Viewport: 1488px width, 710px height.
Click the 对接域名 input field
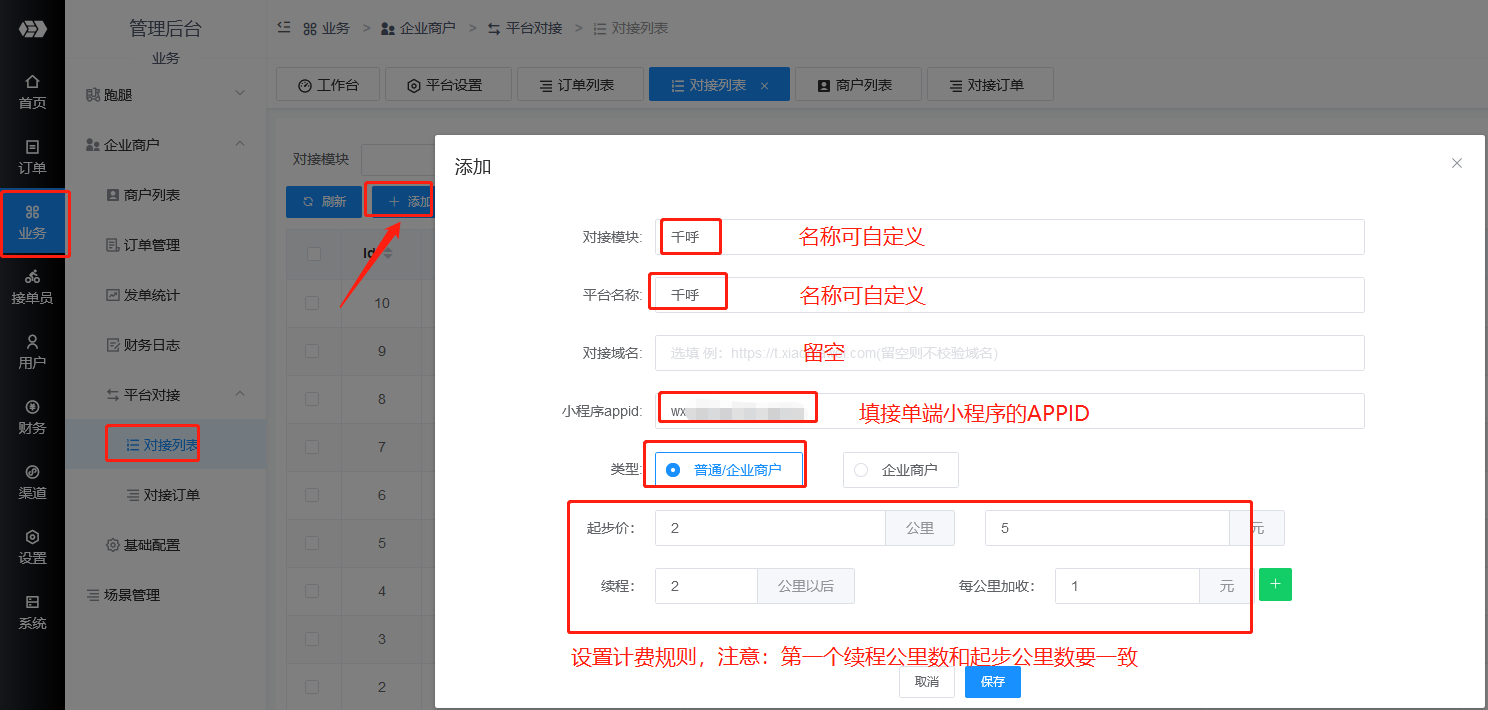[x=1010, y=353]
